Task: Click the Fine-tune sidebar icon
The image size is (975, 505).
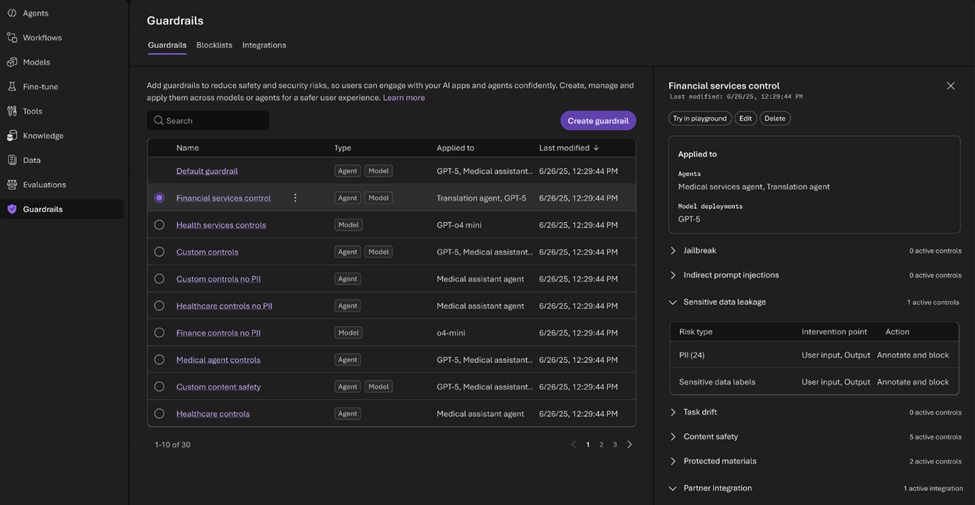Action: (x=12, y=87)
